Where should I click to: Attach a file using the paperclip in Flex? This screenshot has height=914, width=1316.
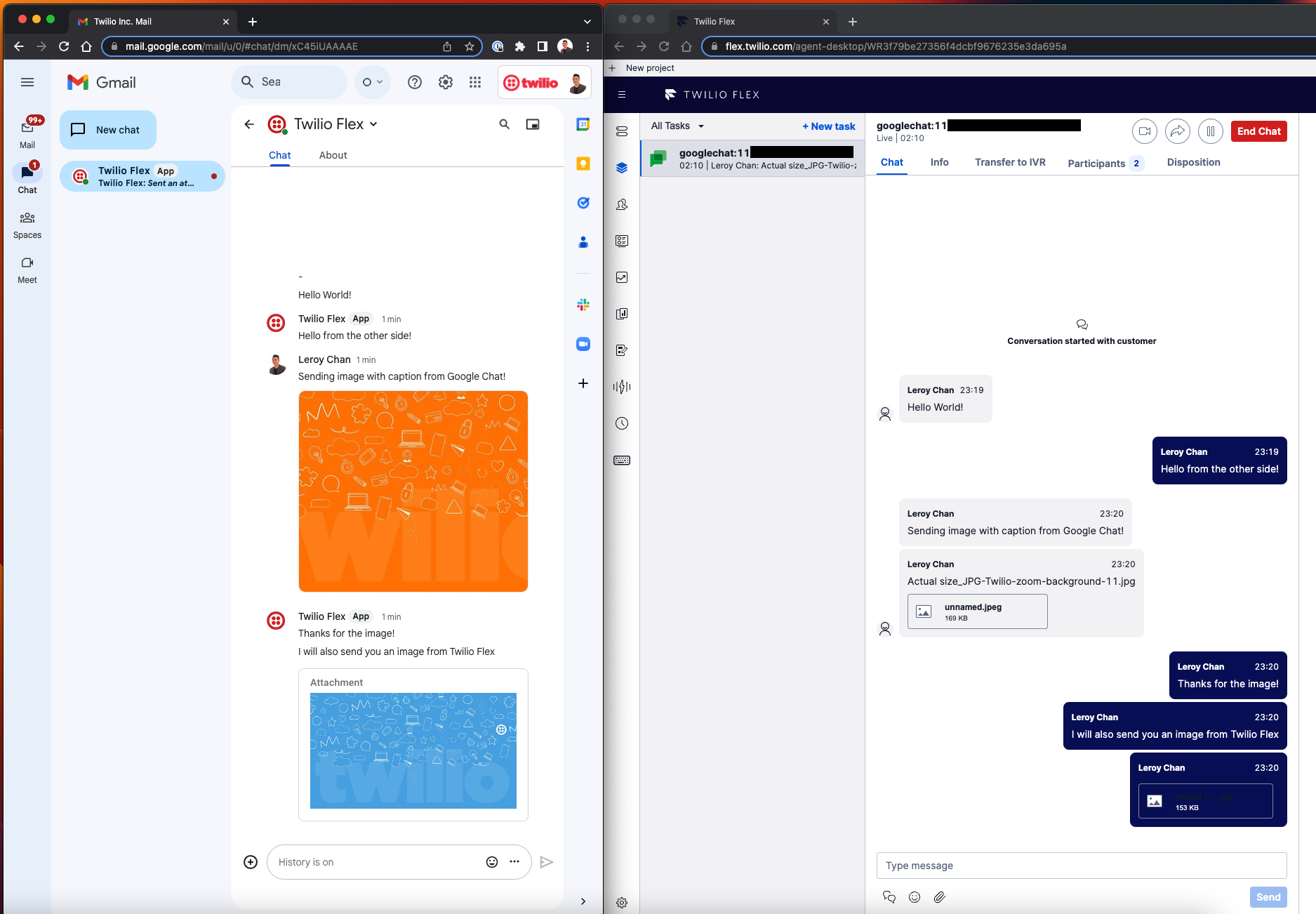click(x=940, y=897)
